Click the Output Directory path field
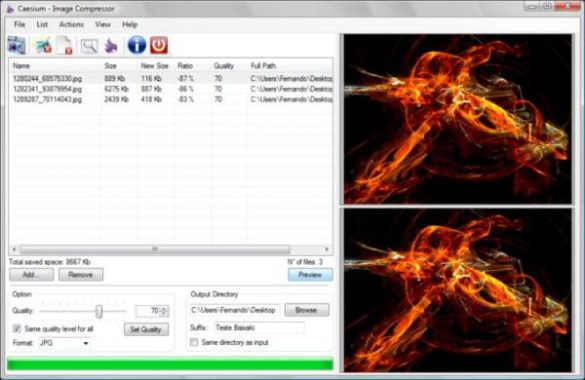 tap(235, 310)
